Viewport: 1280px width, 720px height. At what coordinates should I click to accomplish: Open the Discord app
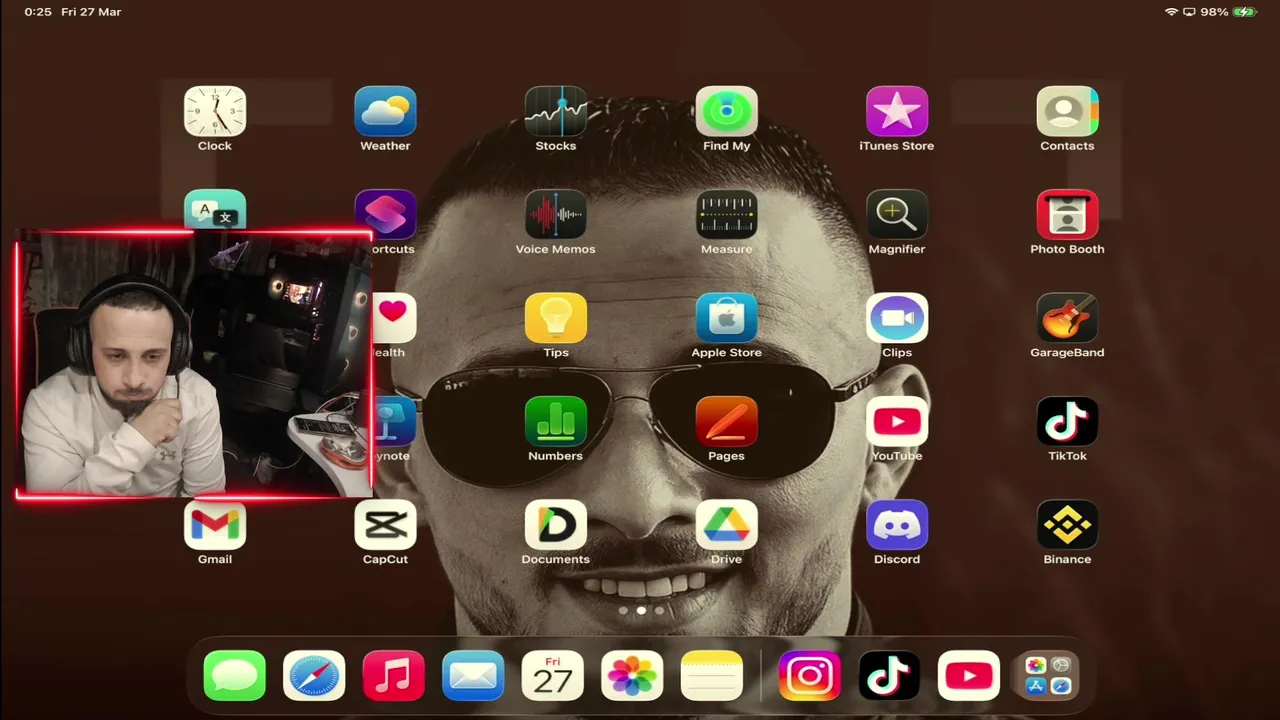897,525
